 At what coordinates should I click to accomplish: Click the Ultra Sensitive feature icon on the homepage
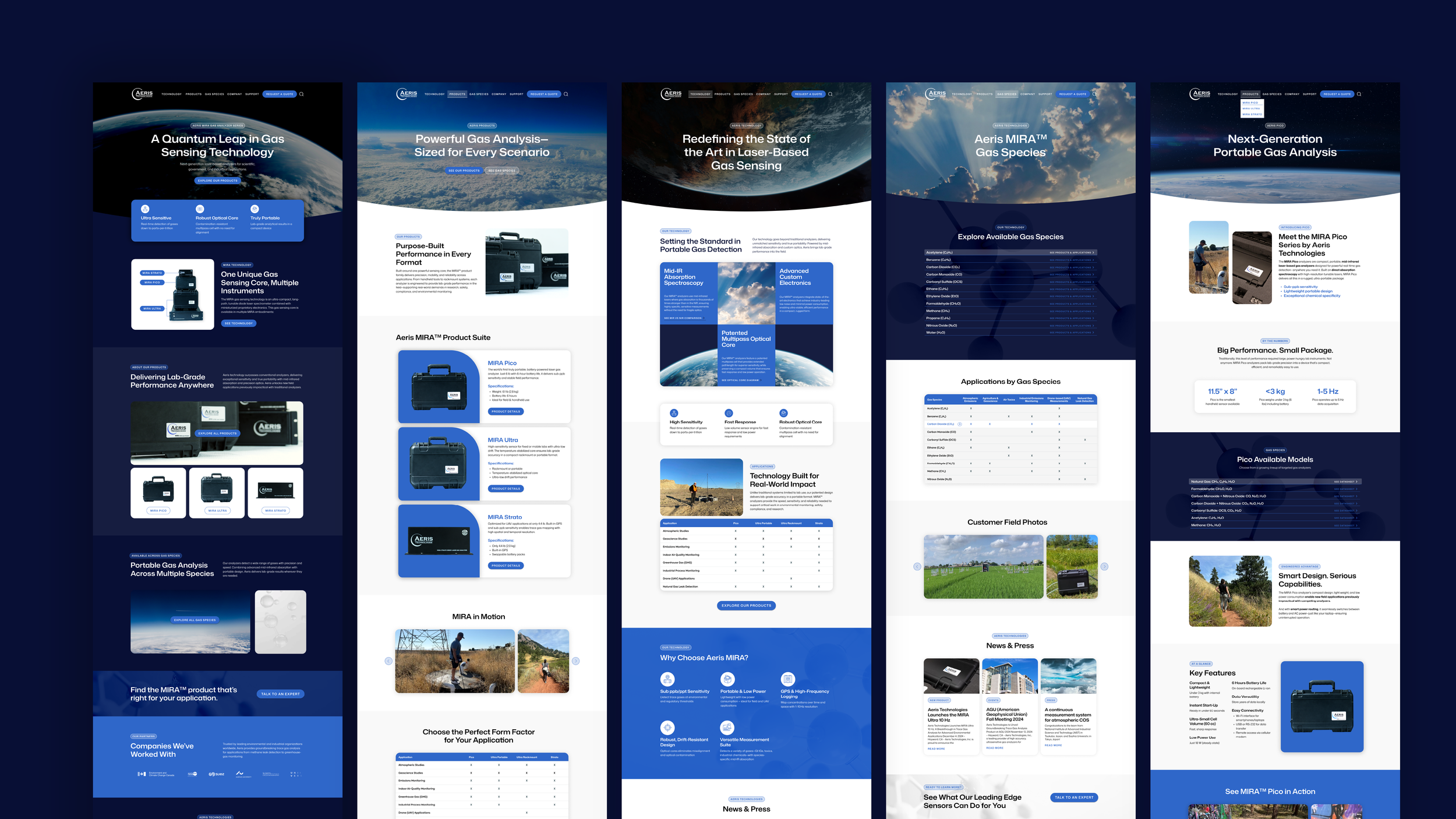point(145,209)
